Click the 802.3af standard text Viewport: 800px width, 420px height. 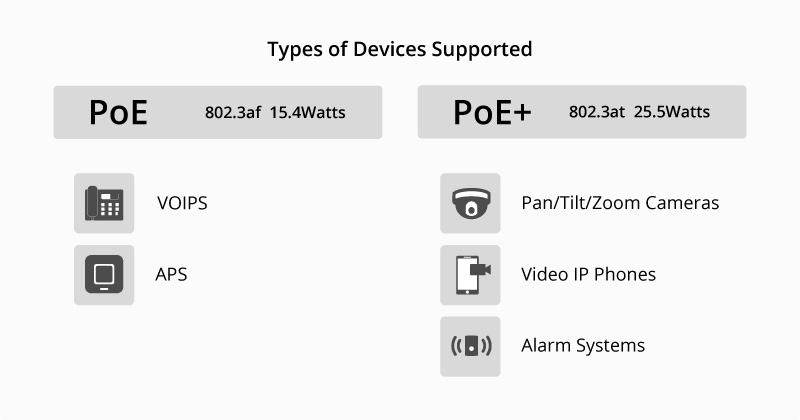pyautogui.click(x=232, y=112)
